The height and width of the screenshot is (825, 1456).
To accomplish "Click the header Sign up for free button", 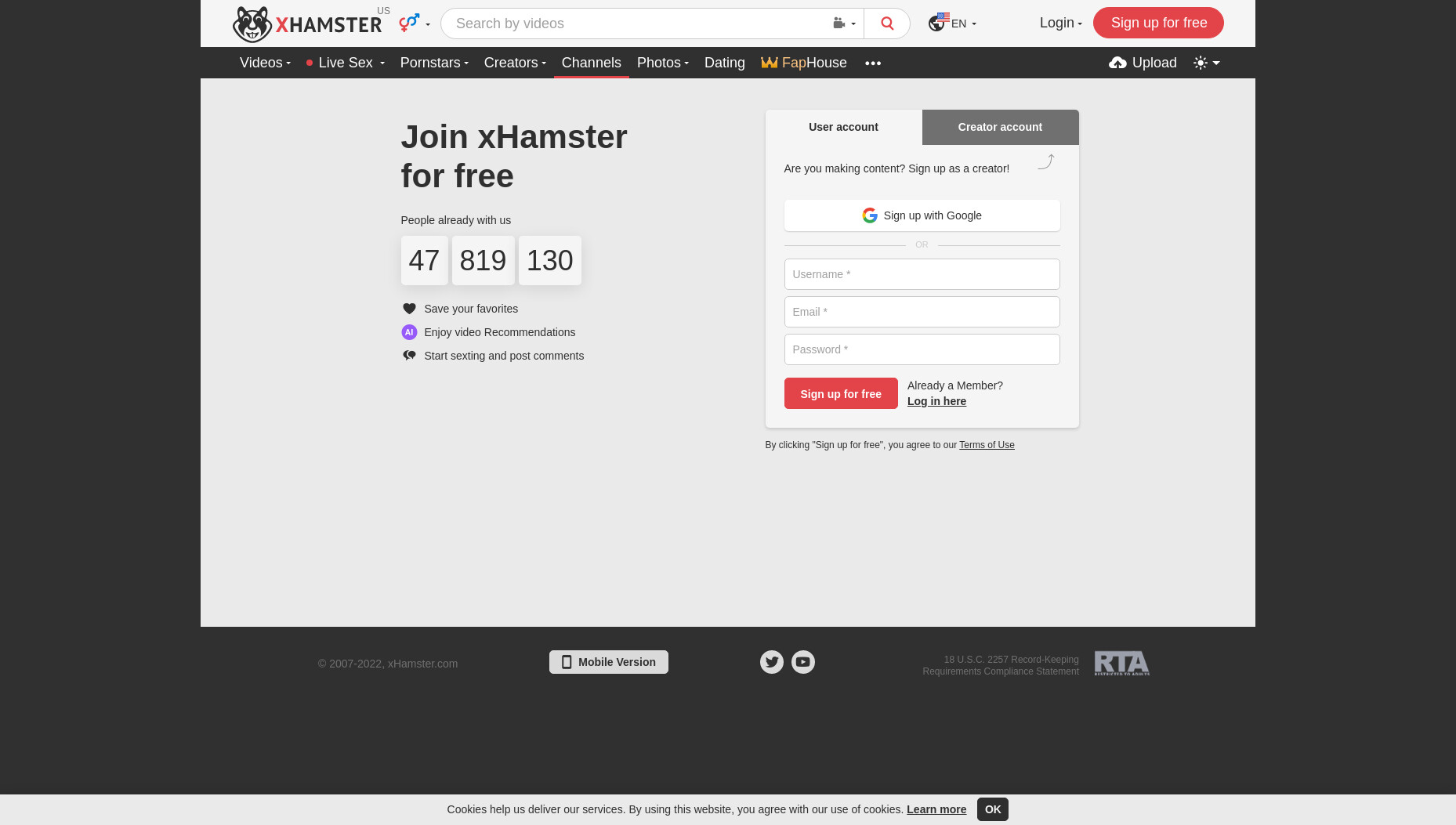I will (x=1158, y=23).
